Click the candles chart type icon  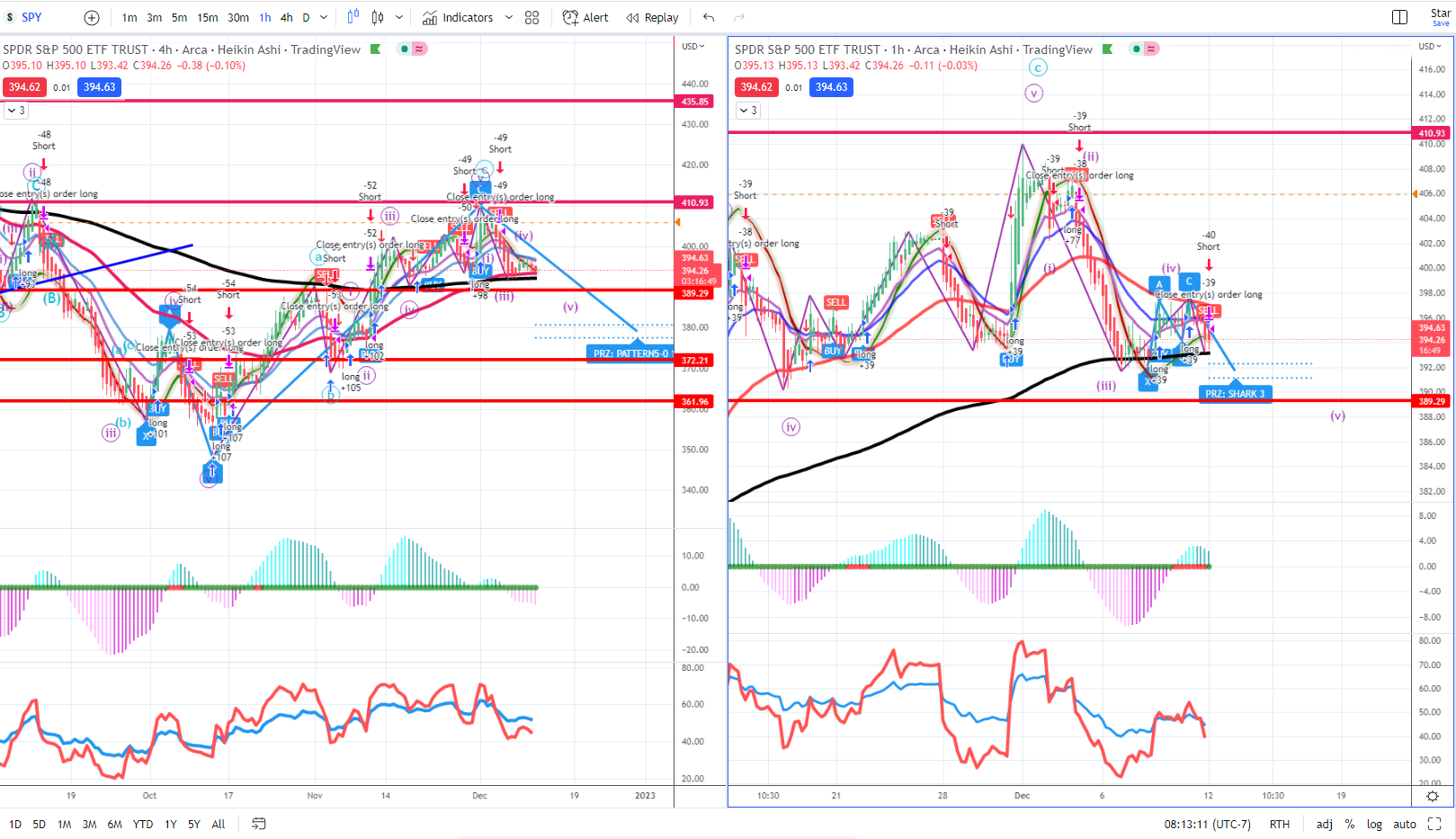[x=378, y=17]
